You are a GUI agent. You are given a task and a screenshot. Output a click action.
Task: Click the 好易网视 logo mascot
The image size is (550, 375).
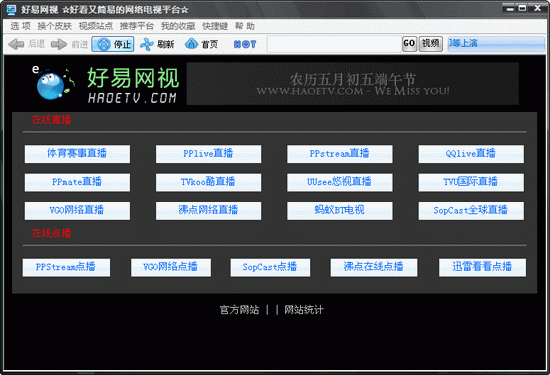[x=53, y=83]
